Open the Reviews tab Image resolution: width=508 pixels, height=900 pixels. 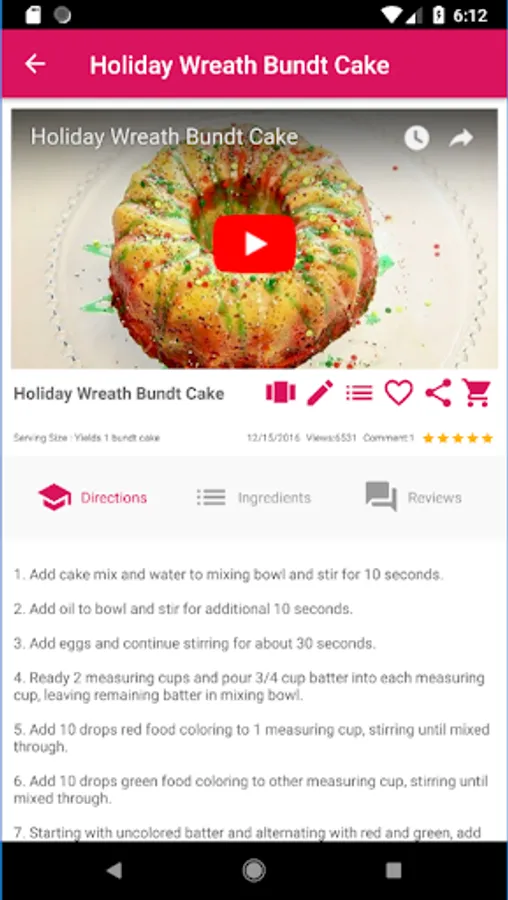413,497
